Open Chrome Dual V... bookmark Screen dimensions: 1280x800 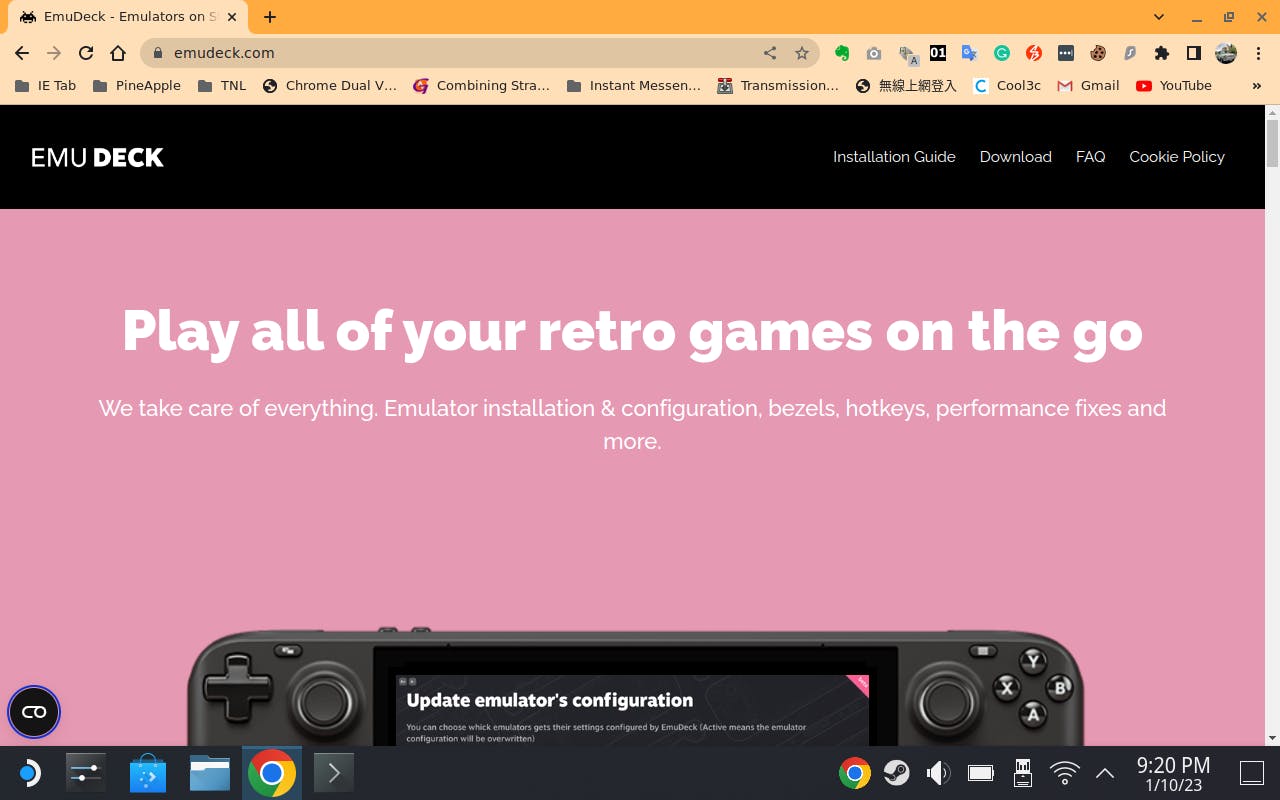coord(330,86)
